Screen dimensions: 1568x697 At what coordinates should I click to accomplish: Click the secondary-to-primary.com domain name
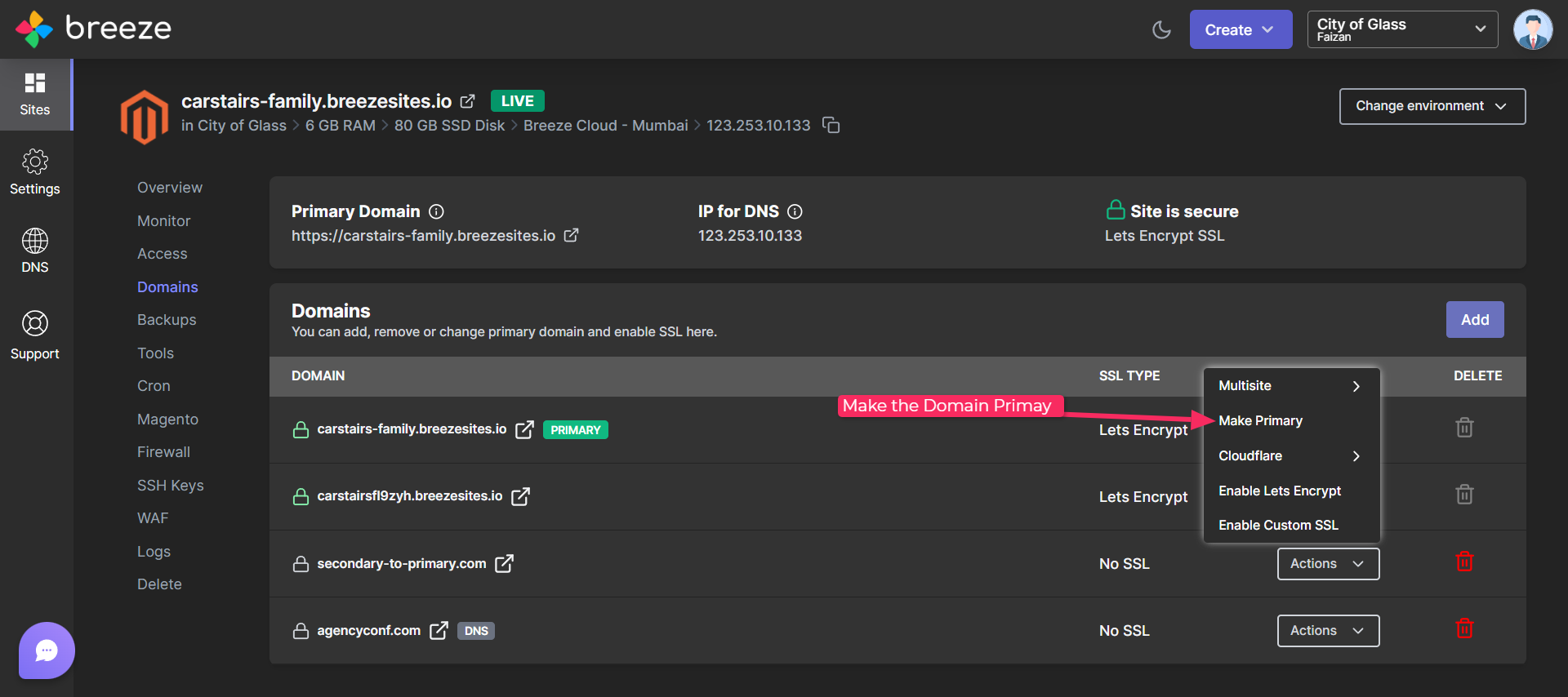[x=401, y=564]
